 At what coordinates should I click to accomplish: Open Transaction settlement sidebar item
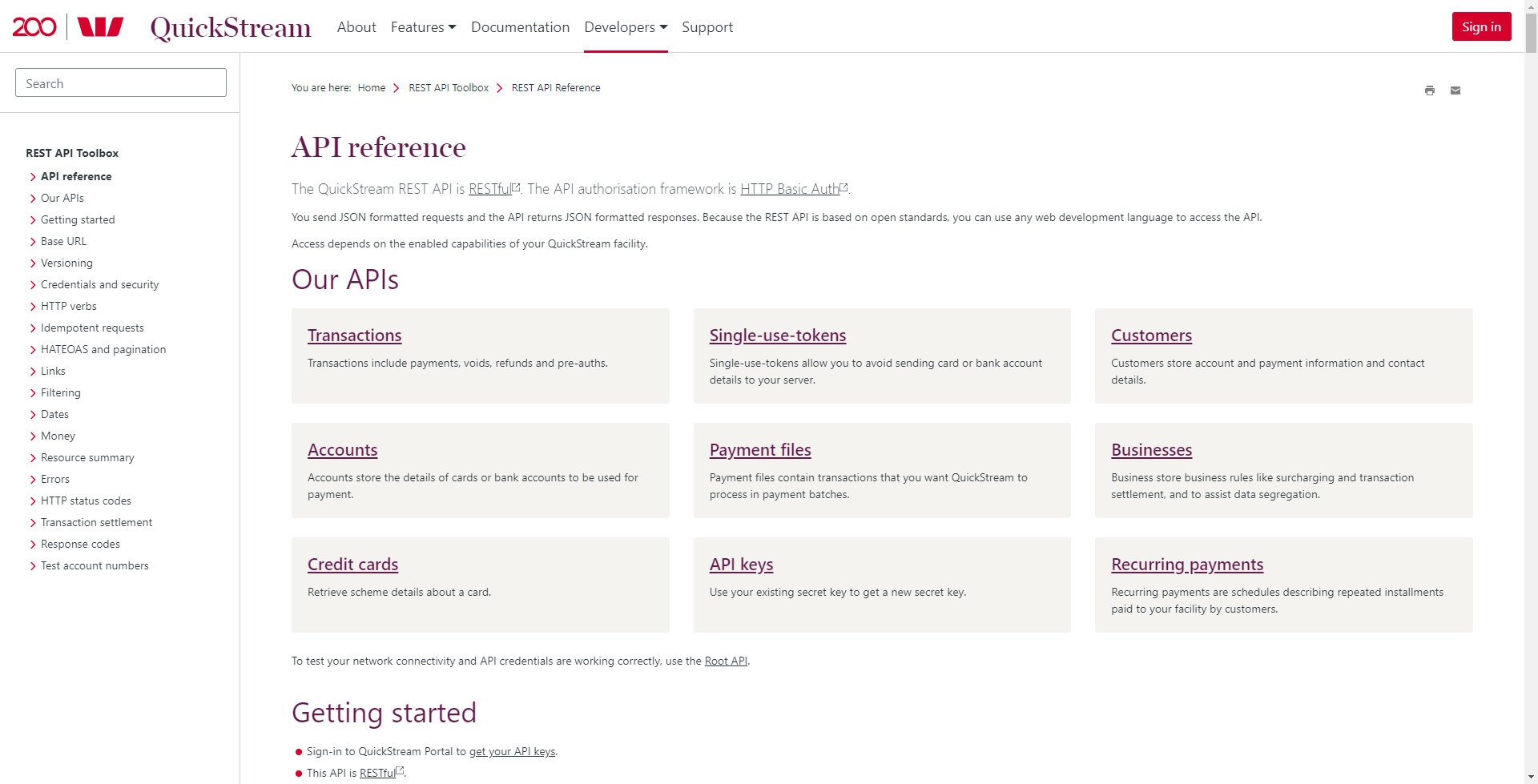(96, 522)
